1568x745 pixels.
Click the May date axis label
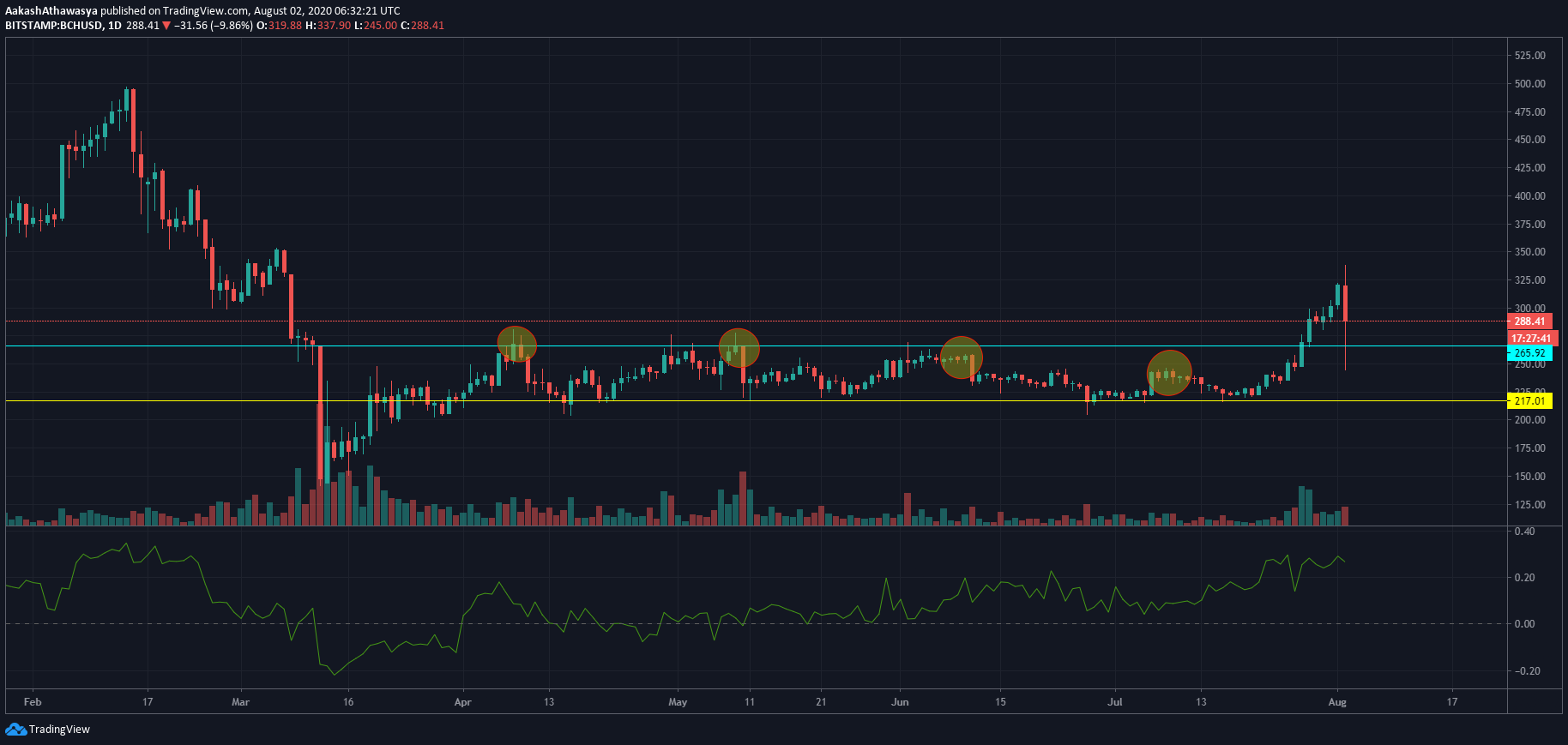point(678,702)
